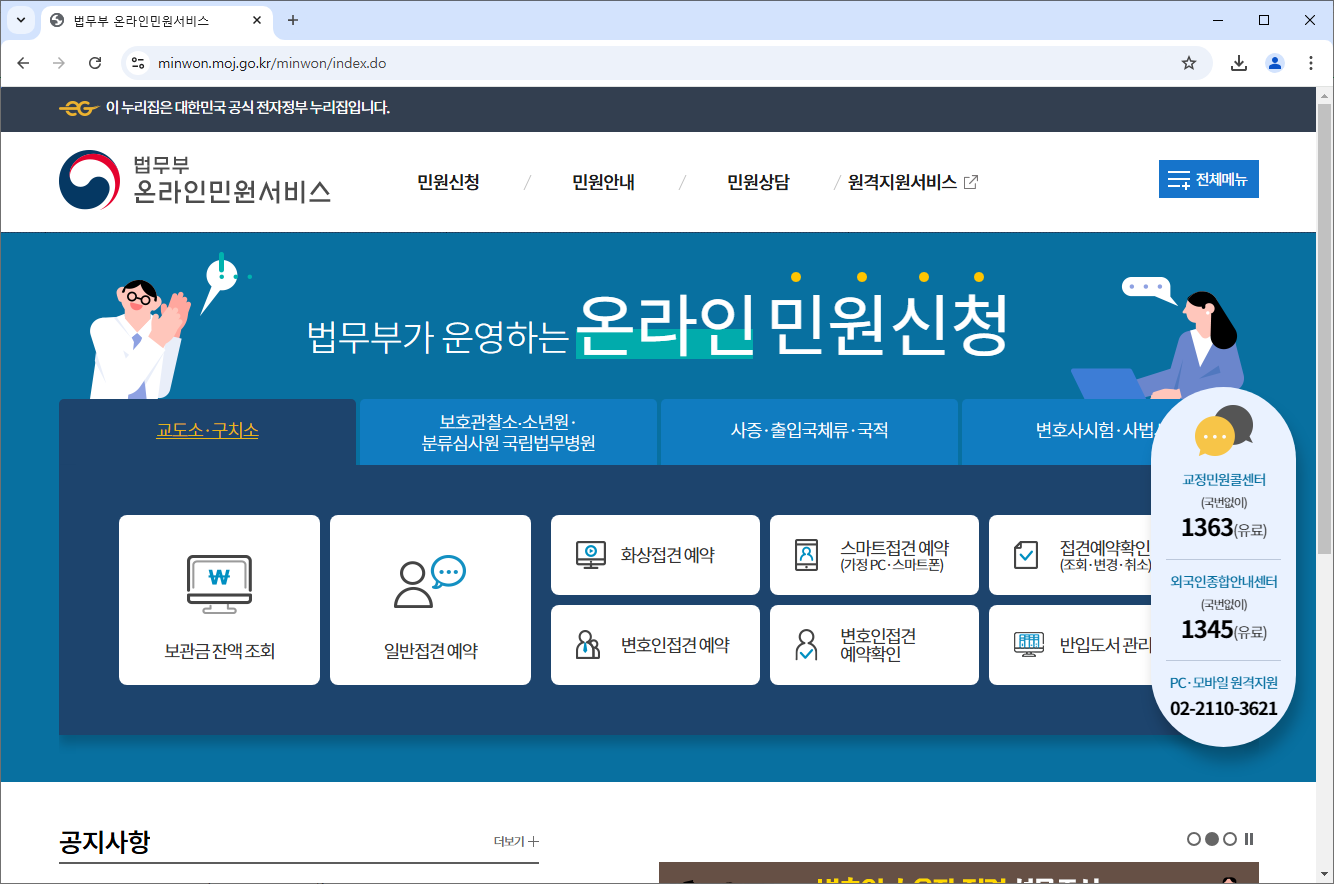Click the 교정민원콜센터 speech bubble icon
This screenshot has height=884, width=1334.
click(1222, 433)
